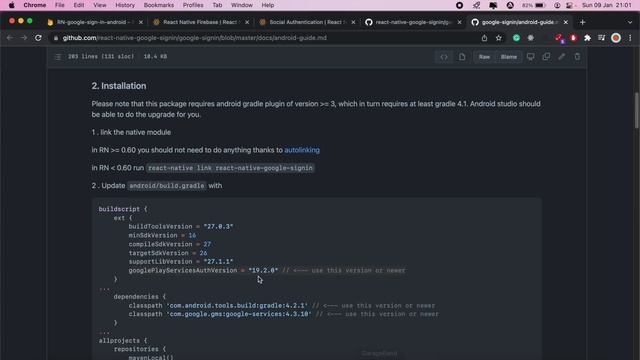Click the GitHub file outline menu icon
The height and width of the screenshot is (360, 640).
click(x=58, y=57)
